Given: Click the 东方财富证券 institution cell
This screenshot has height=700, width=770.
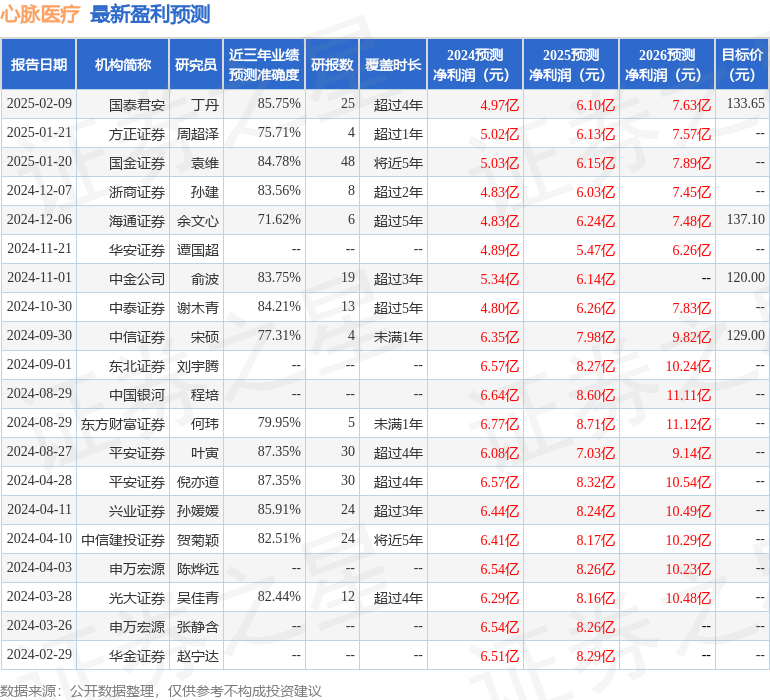Looking at the screenshot, I should (x=123, y=423).
